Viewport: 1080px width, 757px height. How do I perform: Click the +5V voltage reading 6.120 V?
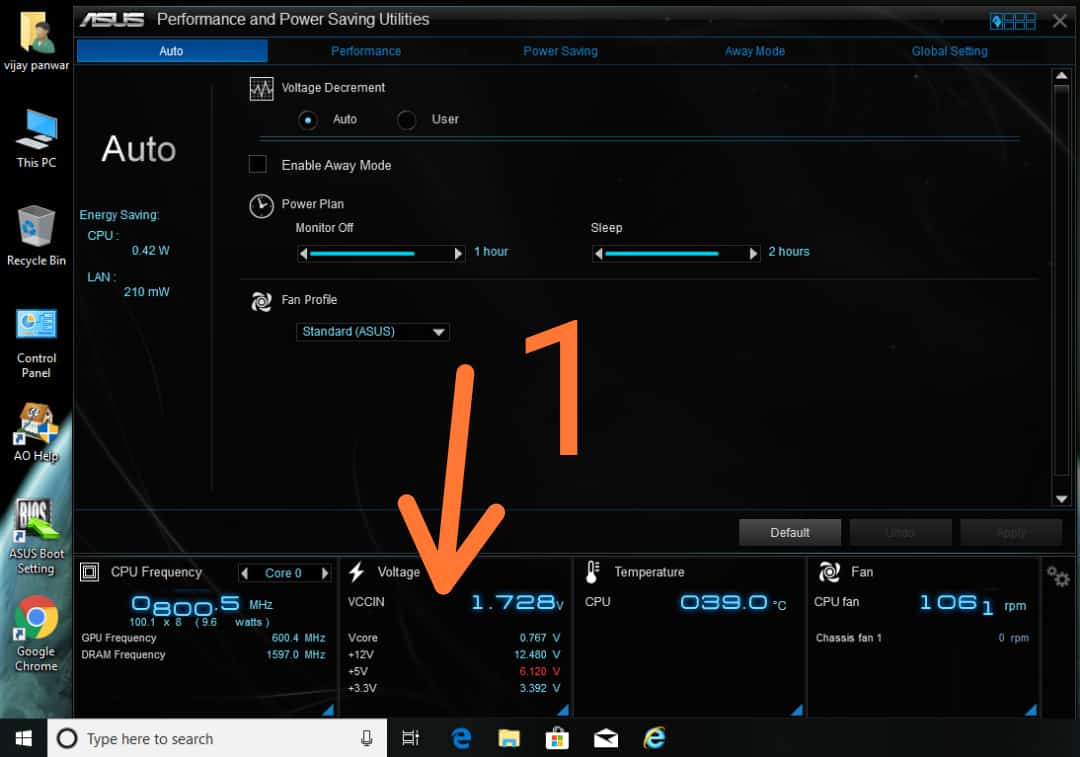click(539, 672)
